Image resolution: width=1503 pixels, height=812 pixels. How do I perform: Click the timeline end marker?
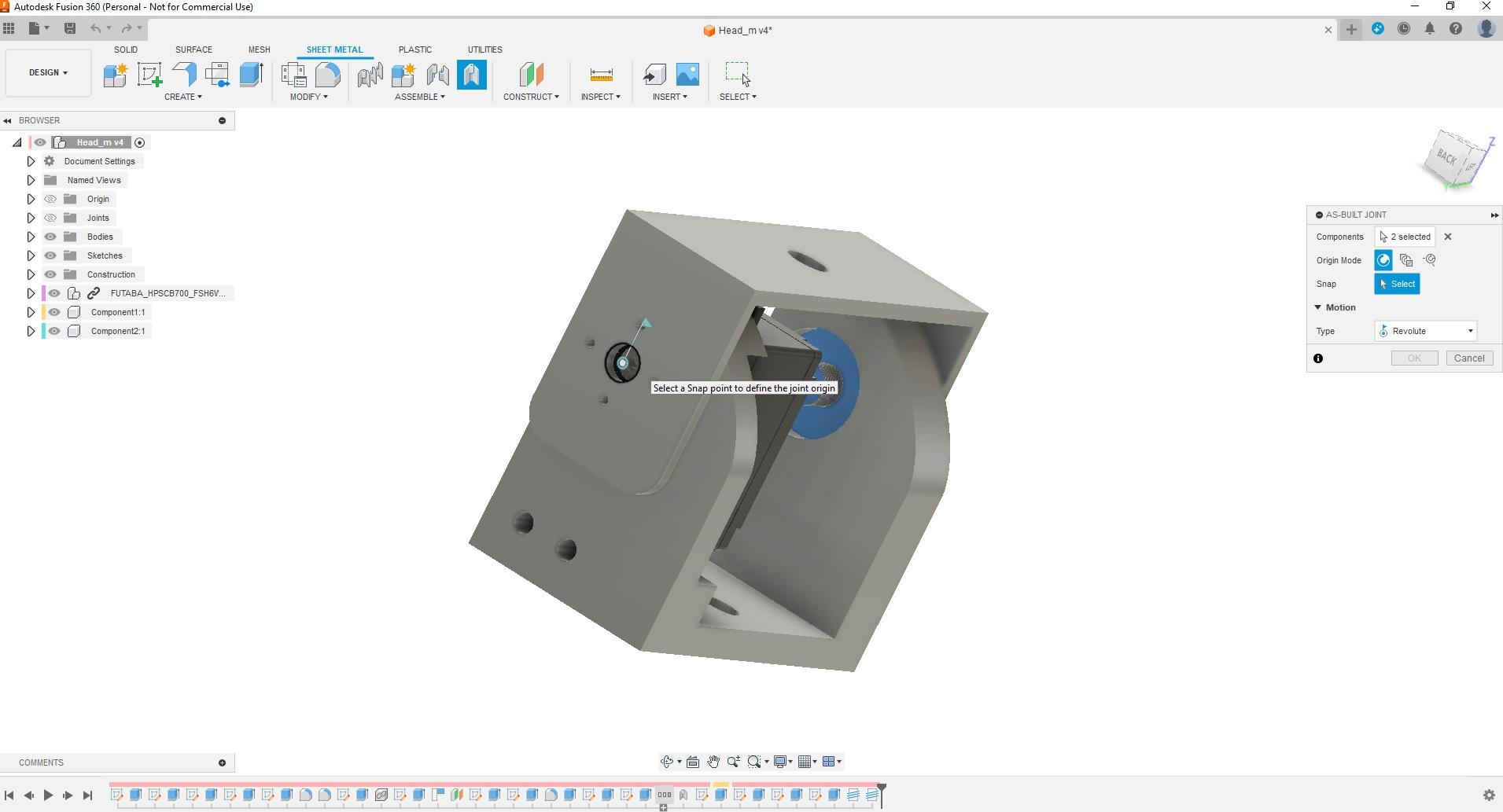tap(882, 794)
